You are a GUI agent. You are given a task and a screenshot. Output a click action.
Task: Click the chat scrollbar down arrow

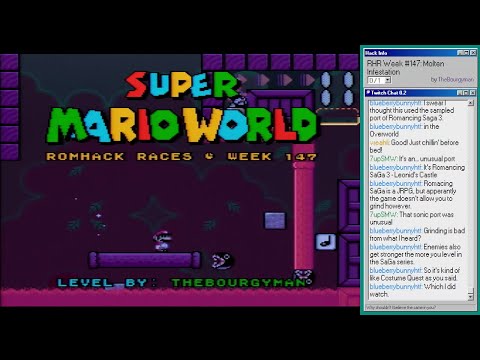(x=471, y=297)
